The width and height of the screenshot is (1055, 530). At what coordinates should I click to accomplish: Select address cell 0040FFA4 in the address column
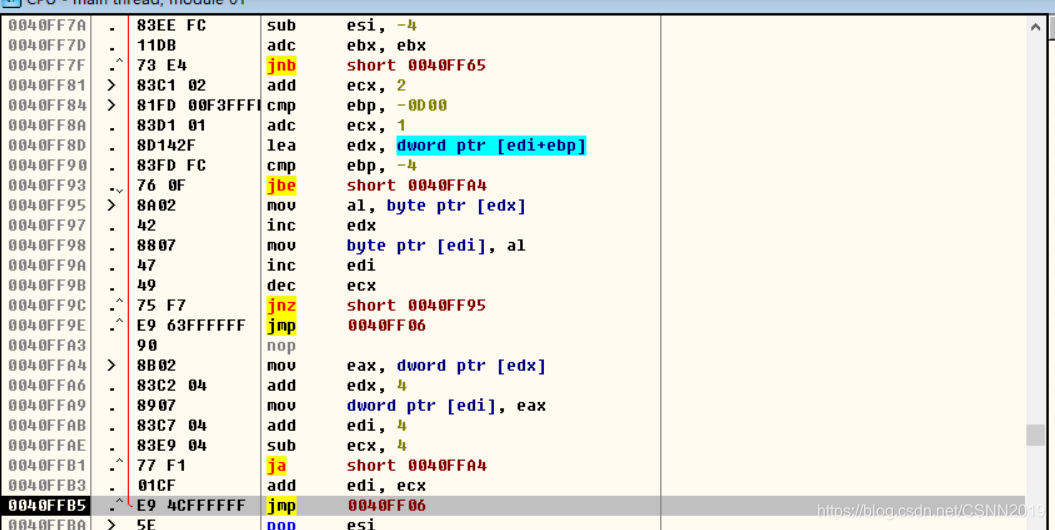(x=47, y=366)
